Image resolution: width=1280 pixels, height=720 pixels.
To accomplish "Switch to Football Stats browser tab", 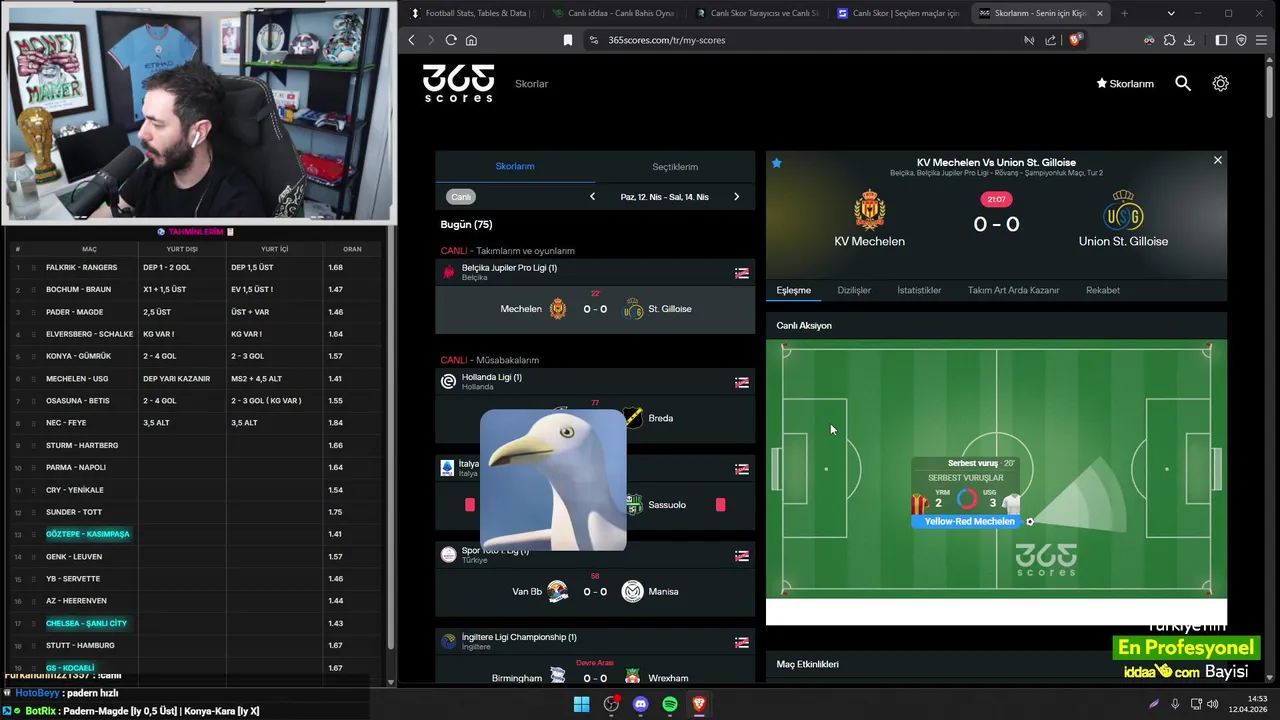I will [x=471, y=13].
